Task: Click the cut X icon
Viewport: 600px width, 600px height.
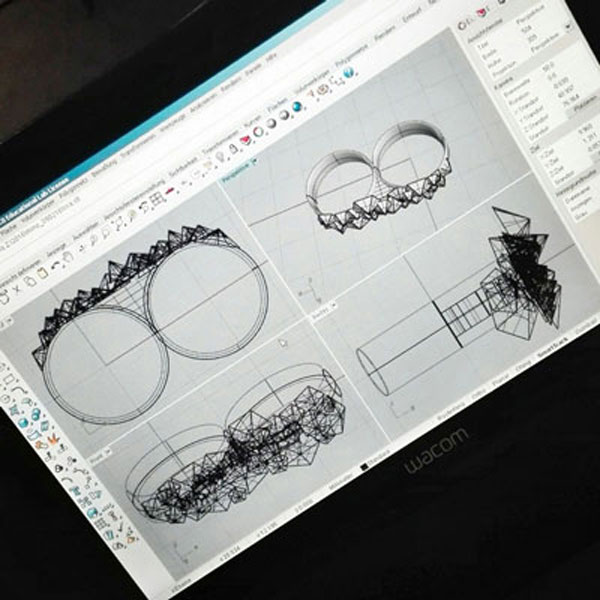Action: [x=16, y=290]
